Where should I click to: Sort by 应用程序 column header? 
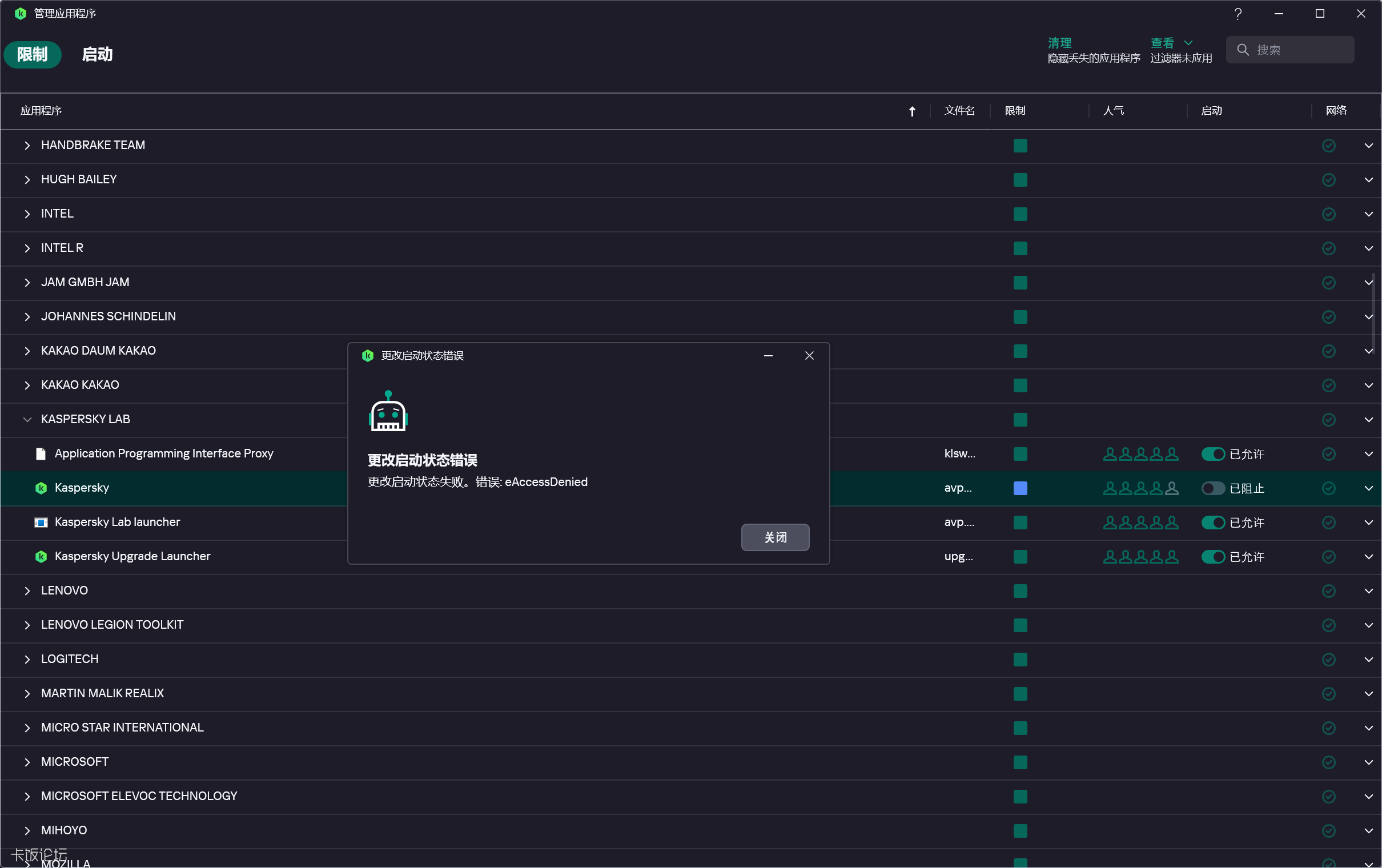tap(41, 110)
